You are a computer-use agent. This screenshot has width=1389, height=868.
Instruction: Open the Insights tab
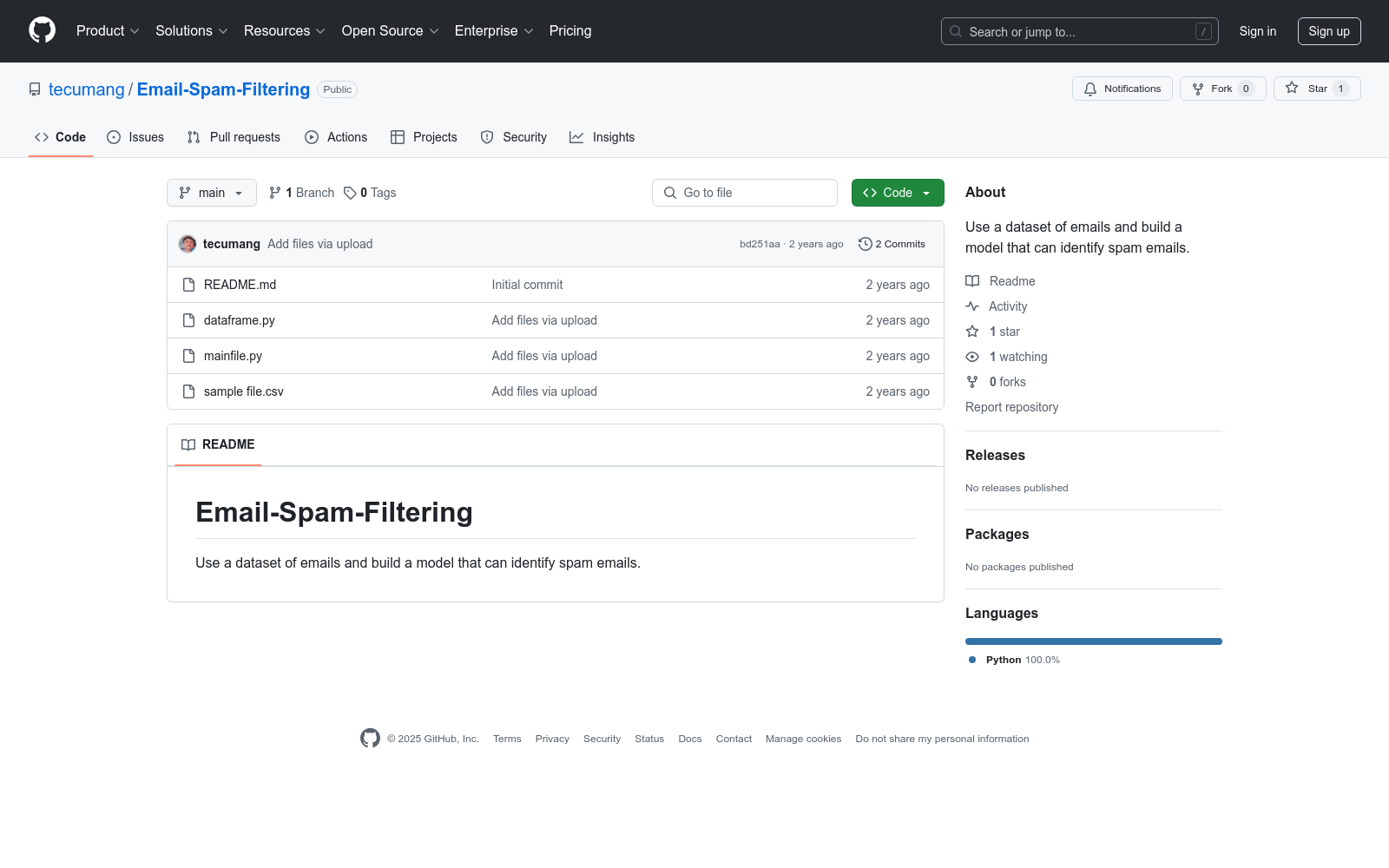click(x=602, y=137)
